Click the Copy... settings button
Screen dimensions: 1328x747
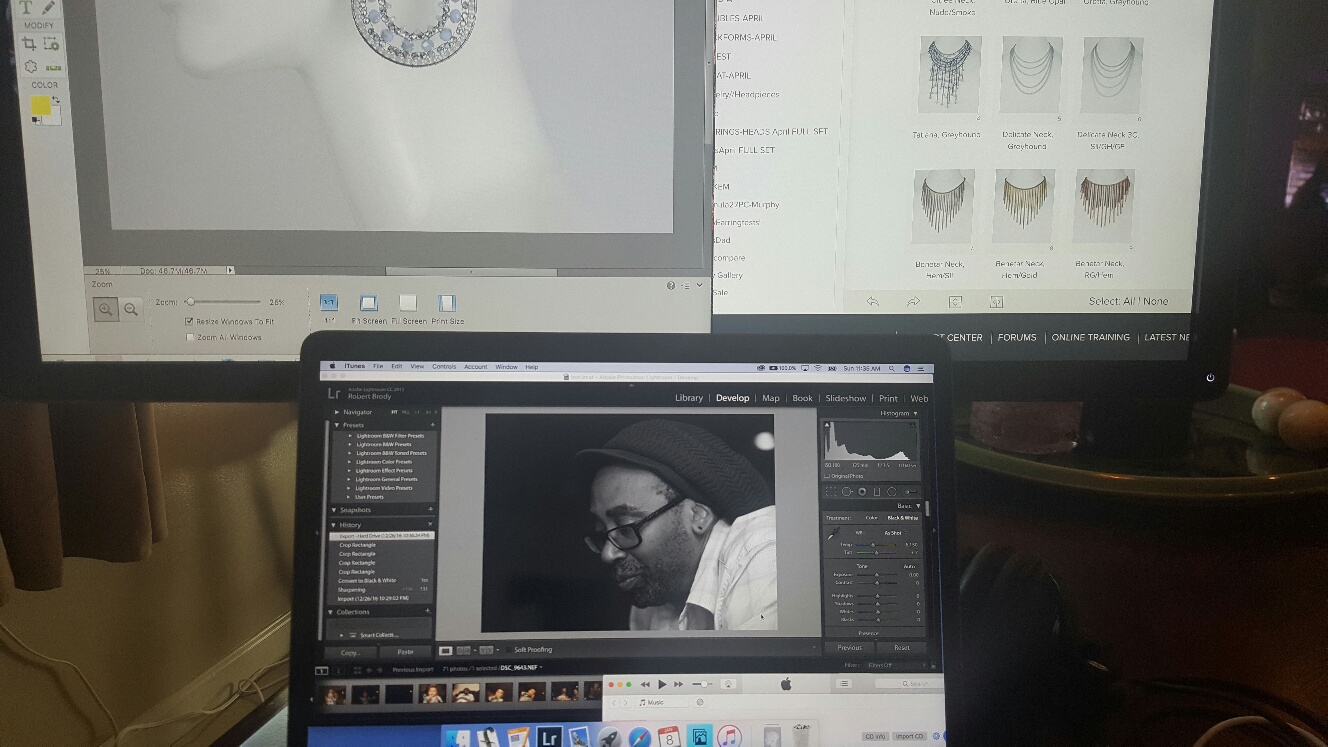point(351,652)
